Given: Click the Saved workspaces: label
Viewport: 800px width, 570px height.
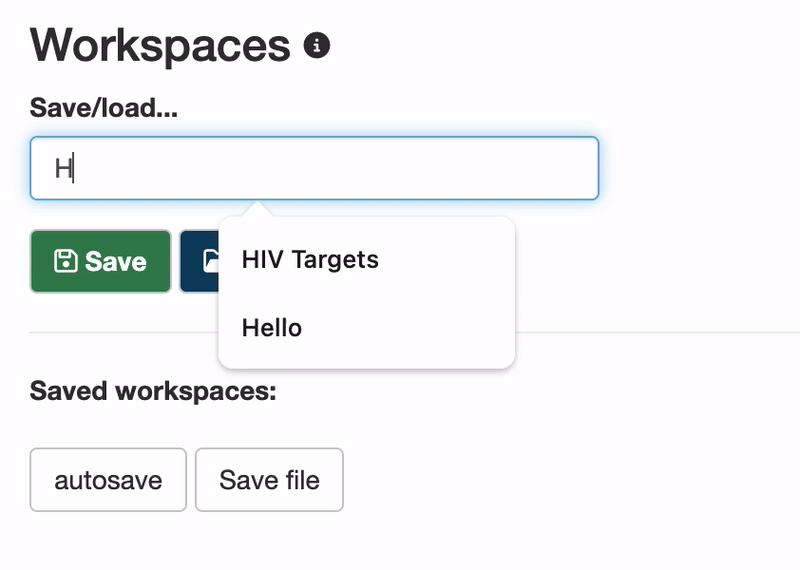Looking at the screenshot, I should (x=153, y=391).
